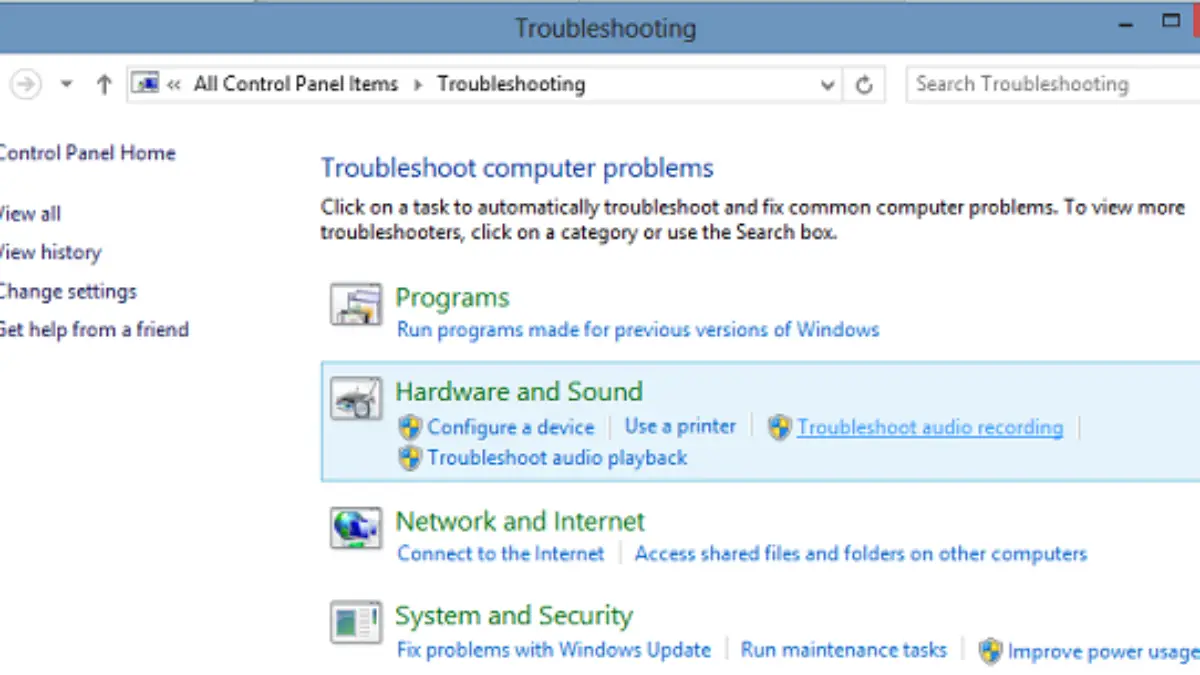
Task: Click the shield icon beside Configure a device
Action: pyautogui.click(x=410, y=428)
